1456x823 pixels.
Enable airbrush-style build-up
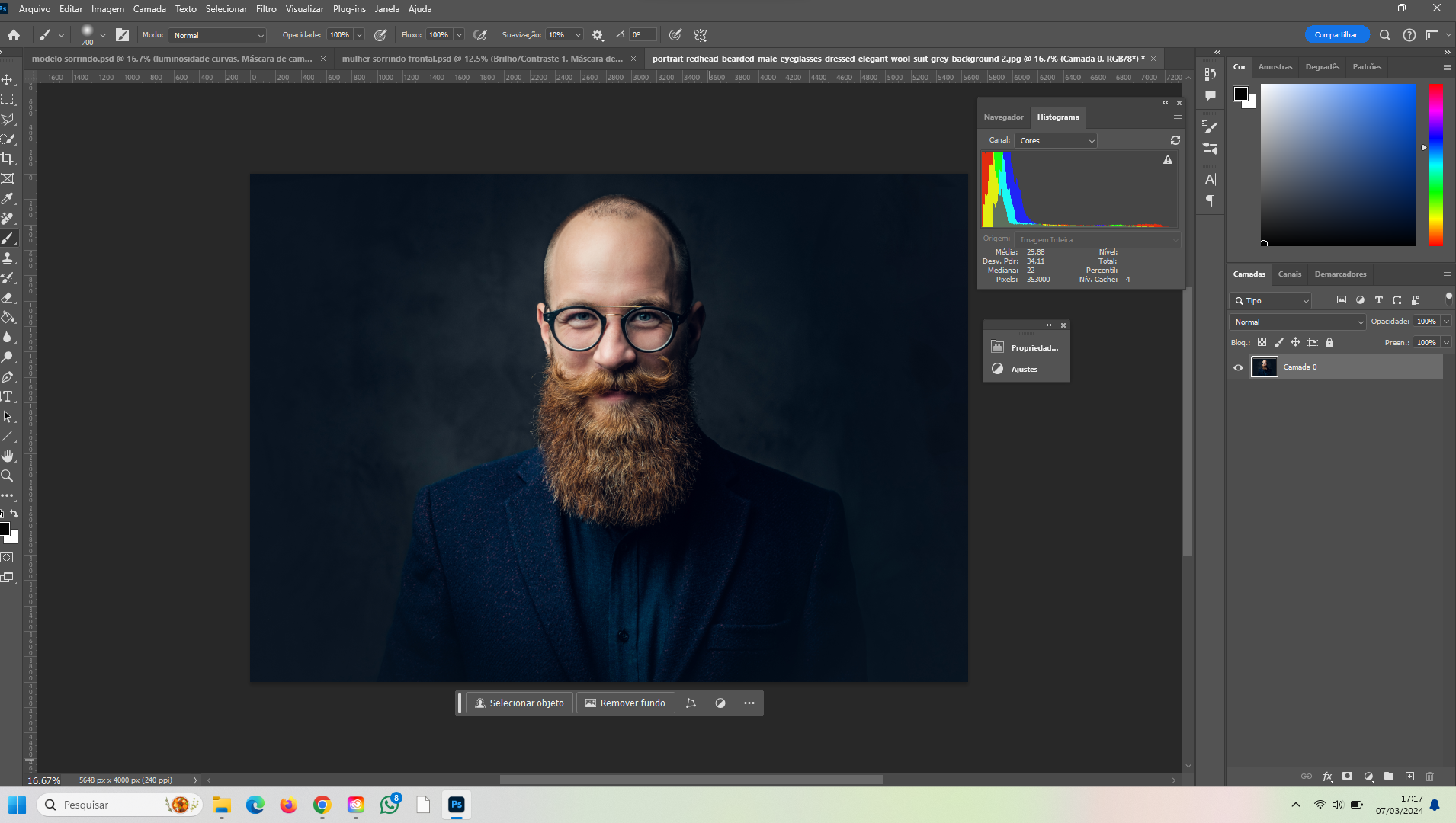480,35
